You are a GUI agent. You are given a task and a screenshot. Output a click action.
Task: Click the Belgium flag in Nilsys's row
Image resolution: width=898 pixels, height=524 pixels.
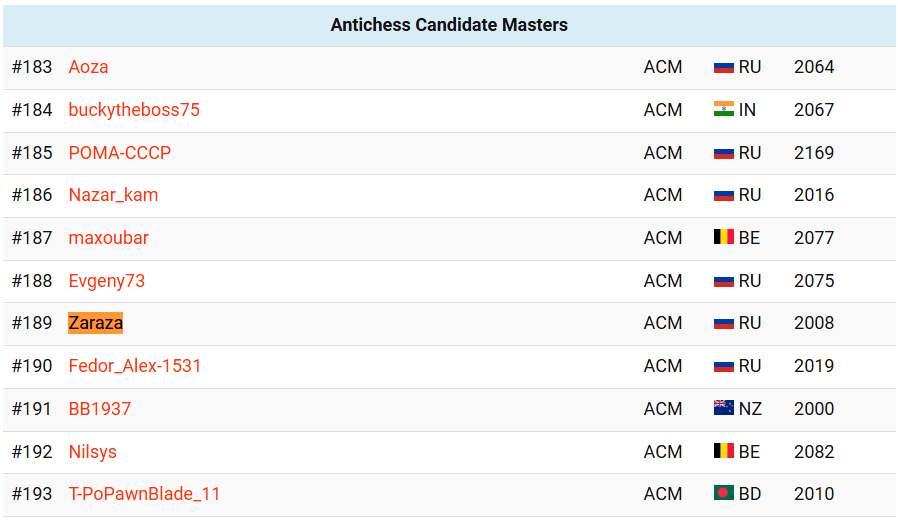pos(723,451)
